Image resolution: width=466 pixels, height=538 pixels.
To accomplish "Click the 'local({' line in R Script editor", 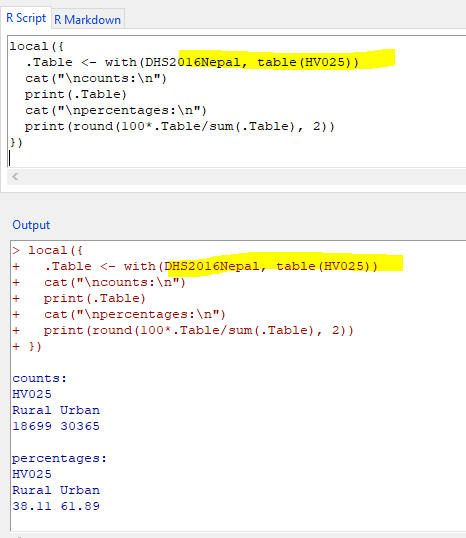I will point(37,46).
